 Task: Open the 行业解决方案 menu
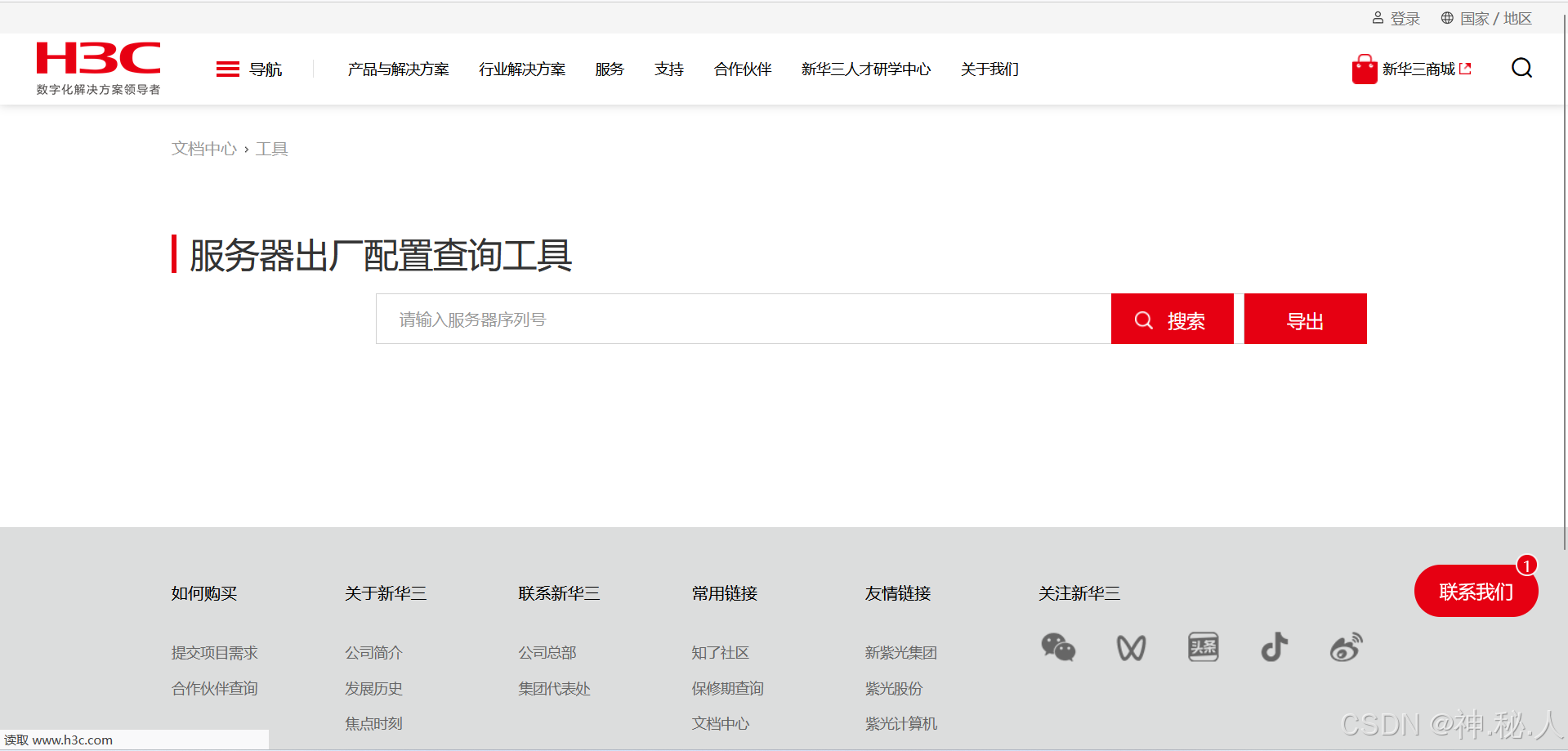[x=522, y=69]
